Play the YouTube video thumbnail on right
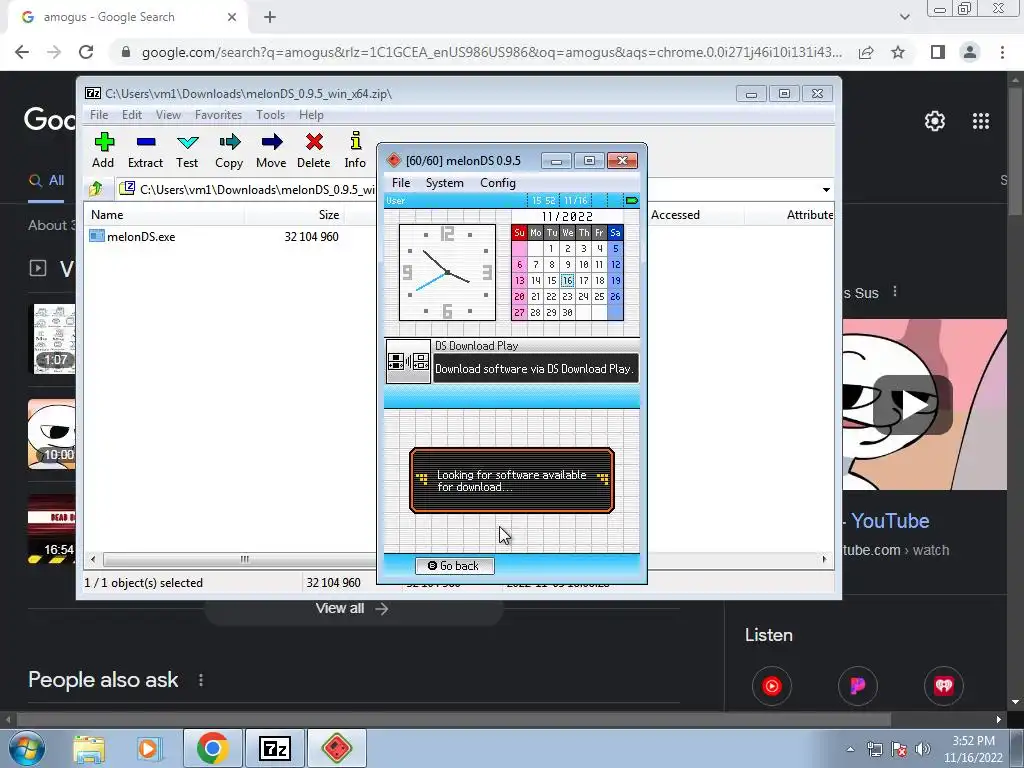 [x=913, y=404]
